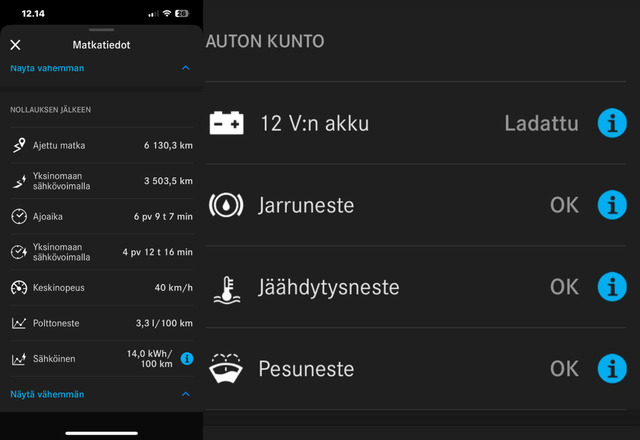Tap the windshield washer fluid icon
The height and width of the screenshot is (440, 640).
click(226, 368)
